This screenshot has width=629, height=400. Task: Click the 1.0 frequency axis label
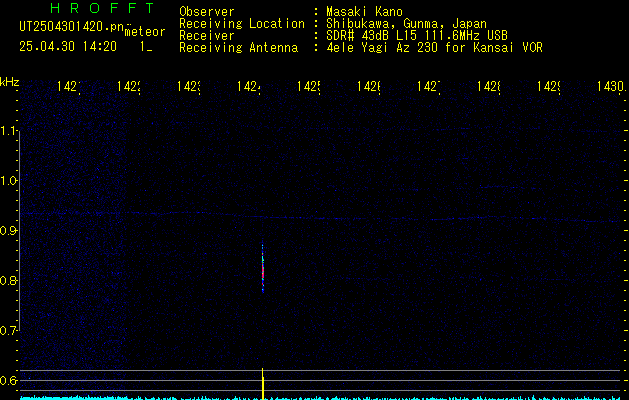click(9, 181)
